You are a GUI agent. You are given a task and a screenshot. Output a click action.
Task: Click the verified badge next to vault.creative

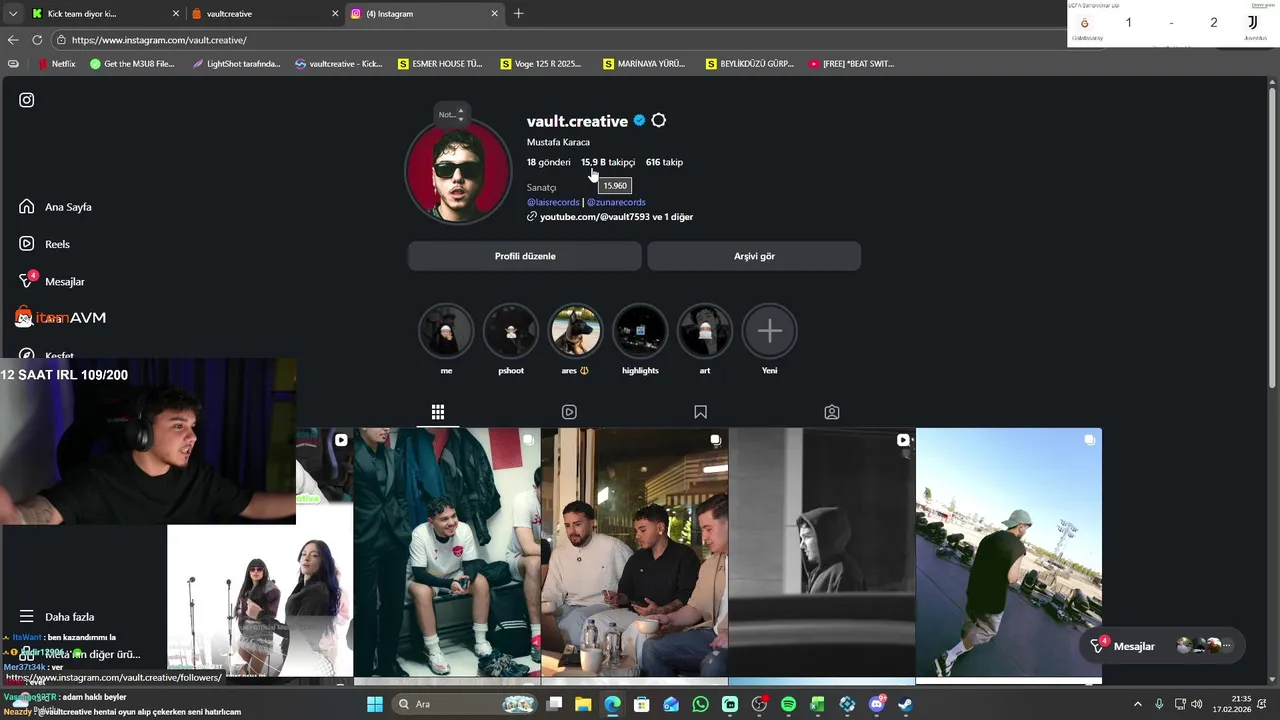[638, 121]
